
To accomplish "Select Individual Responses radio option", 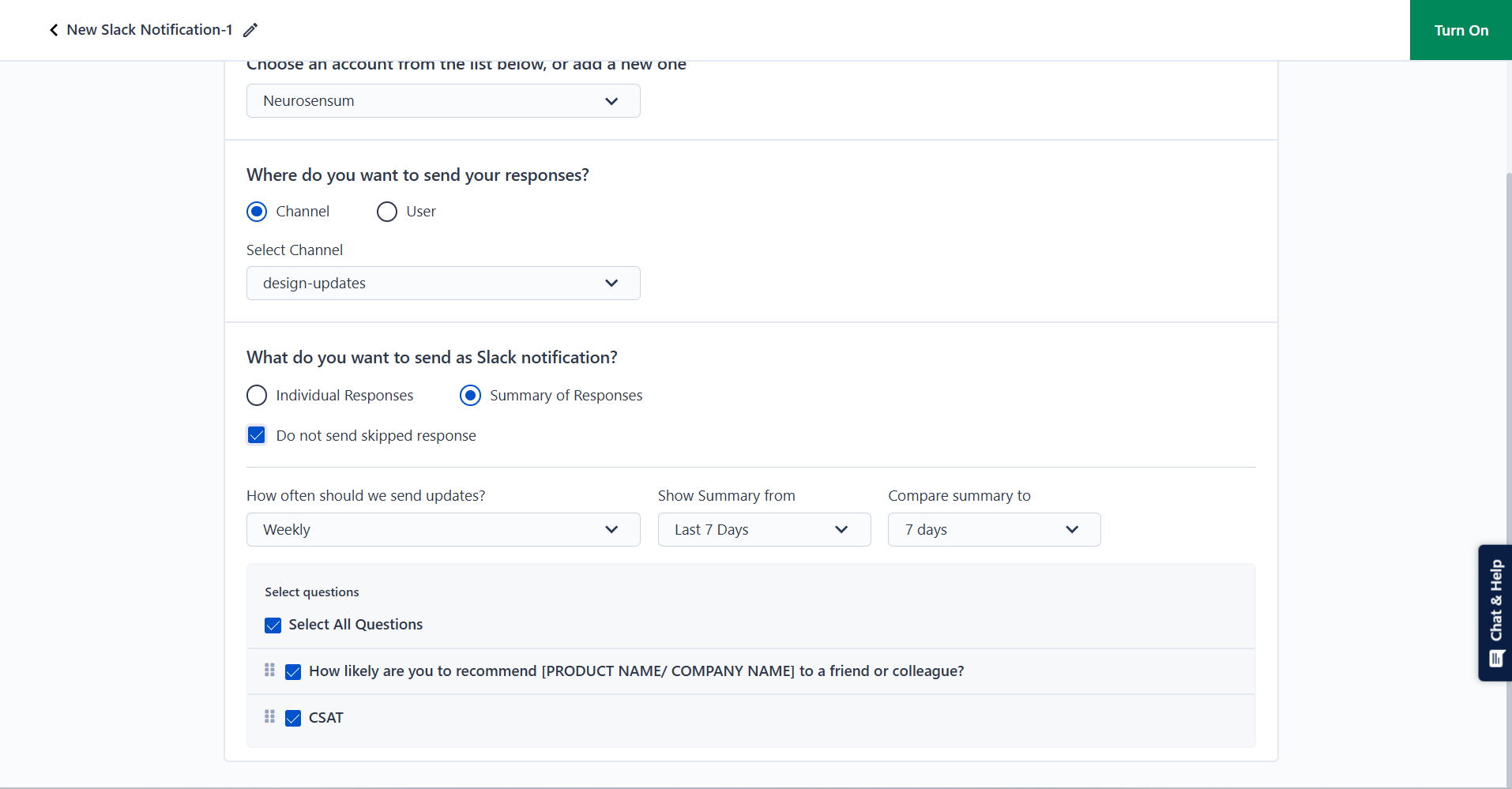I will click(257, 396).
